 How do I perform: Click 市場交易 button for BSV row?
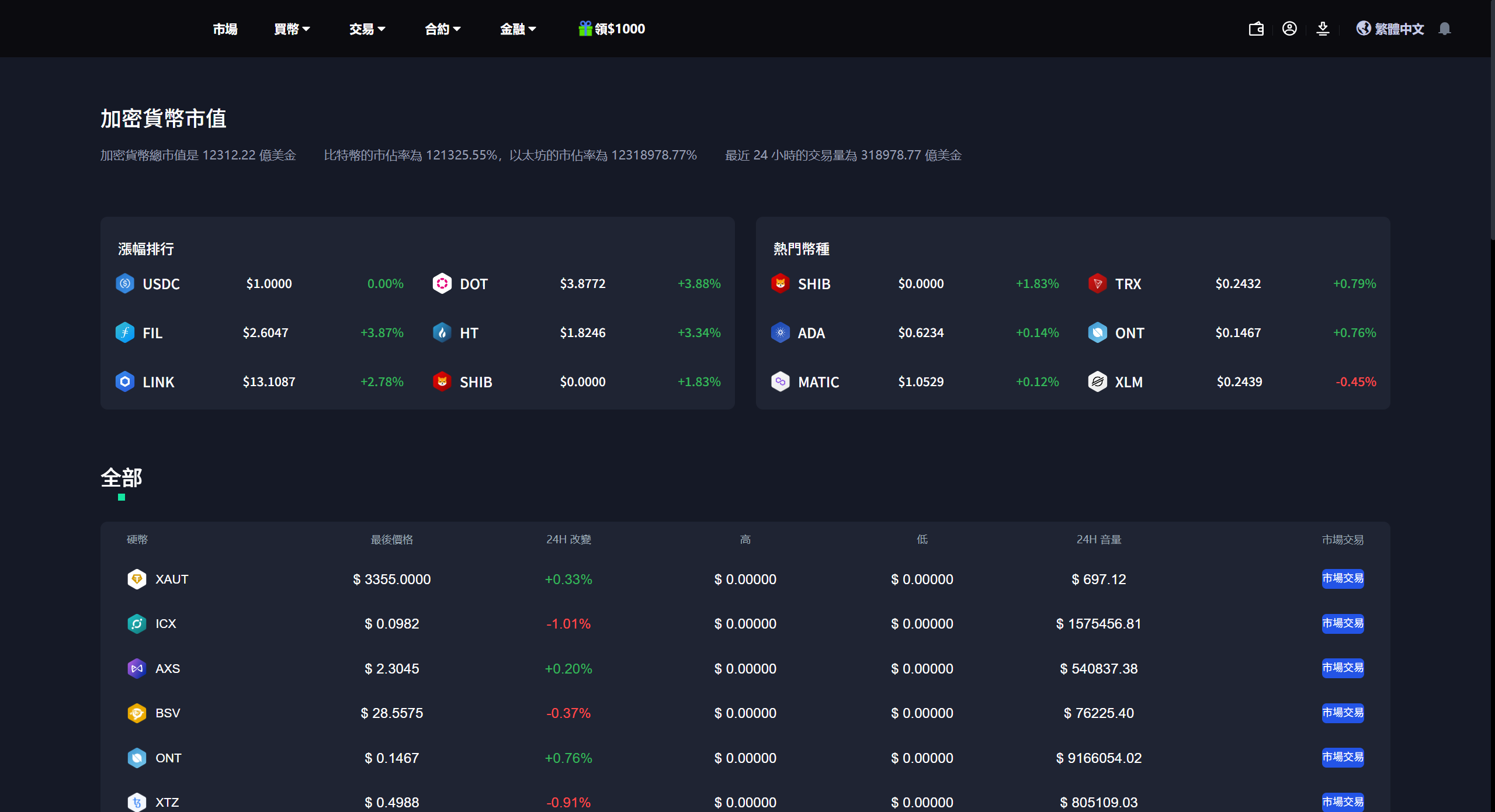tap(1343, 713)
